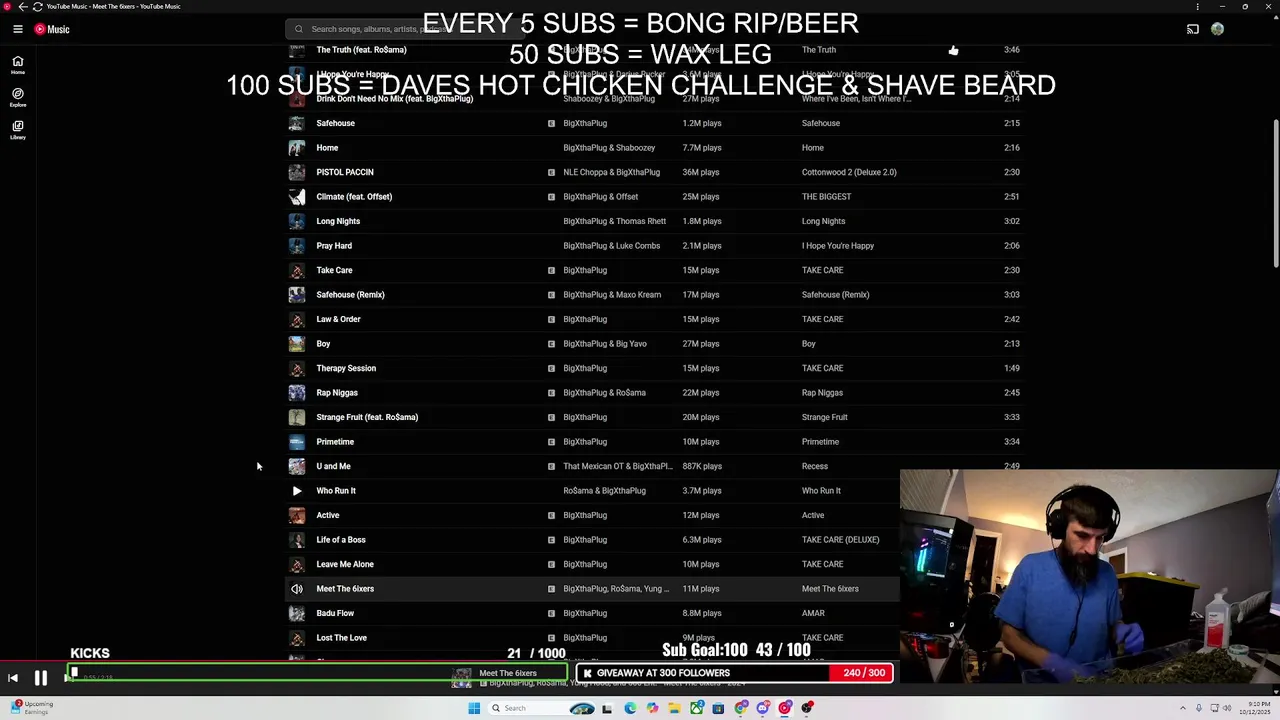Click the explicit badge on Take Care row

point(551,270)
